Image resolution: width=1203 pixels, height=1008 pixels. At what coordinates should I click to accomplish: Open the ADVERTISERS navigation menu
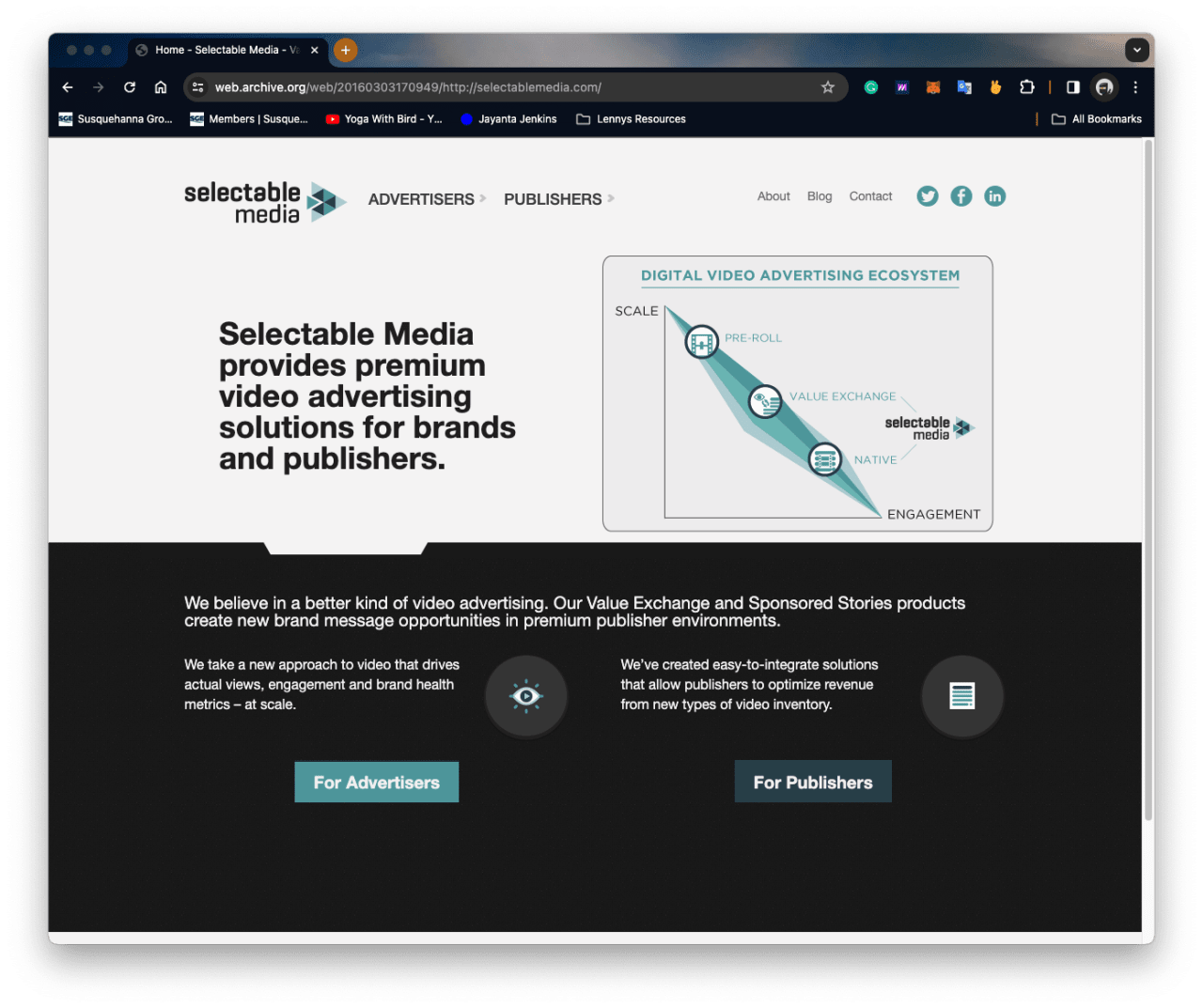(x=427, y=199)
